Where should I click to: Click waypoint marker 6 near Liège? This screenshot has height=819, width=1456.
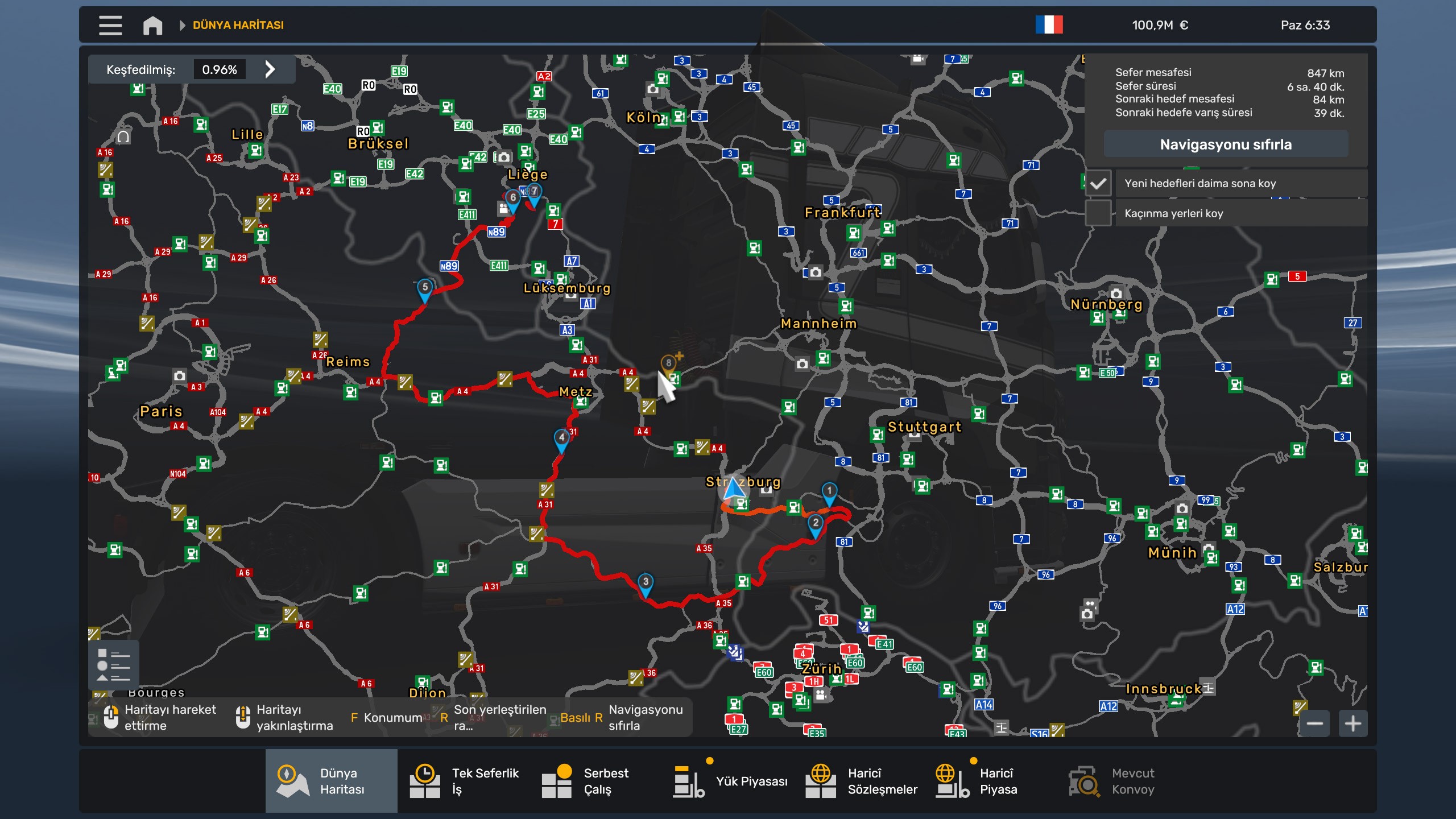coord(513,201)
